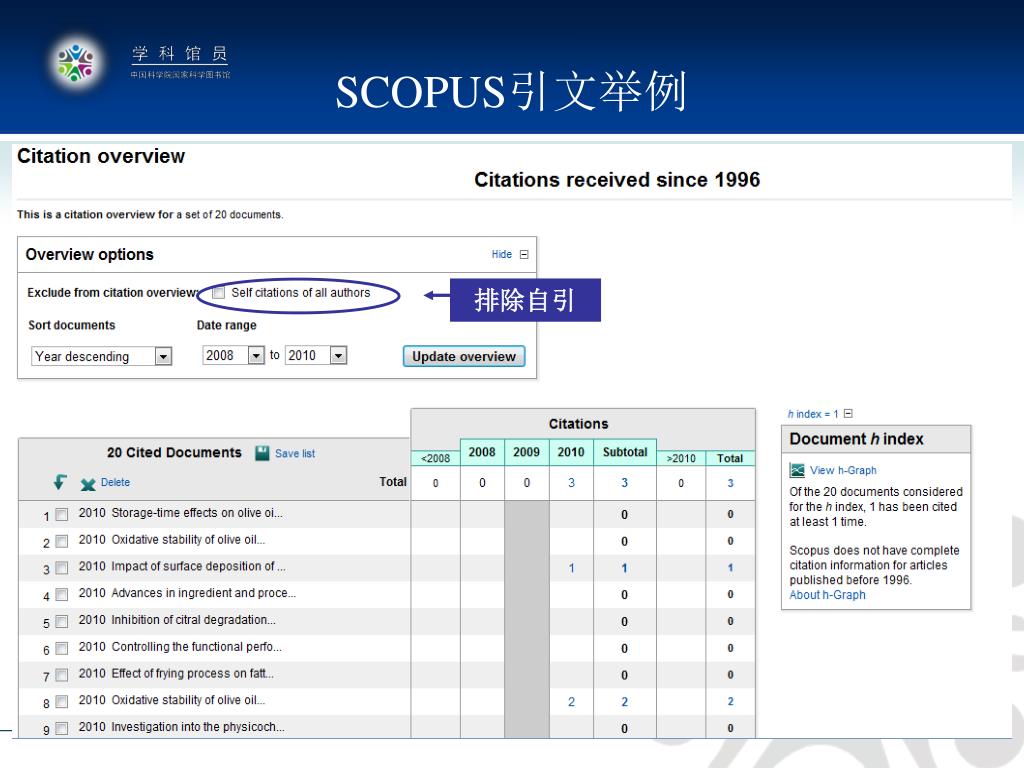This screenshot has width=1024, height=768.
Task: Click the Delete link
Action: [115, 483]
